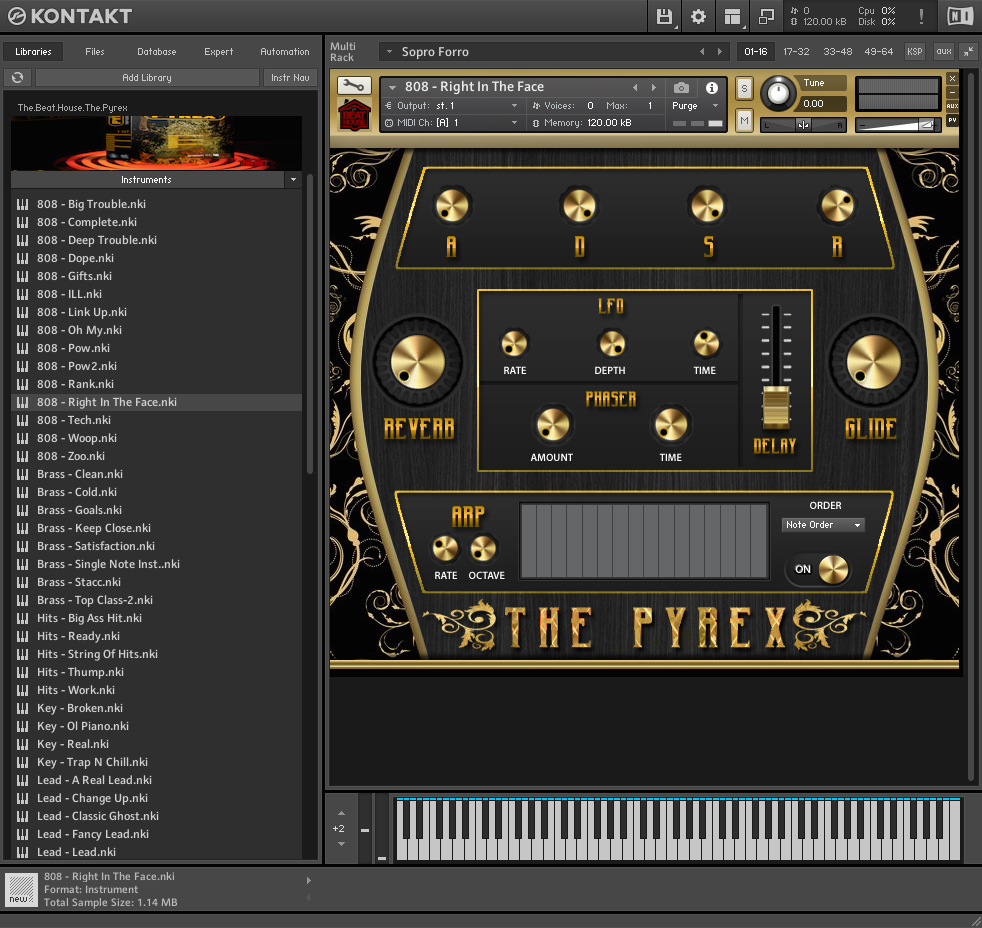Click the Sustain (S) knob
Screen dimensions: 982x928
point(707,206)
